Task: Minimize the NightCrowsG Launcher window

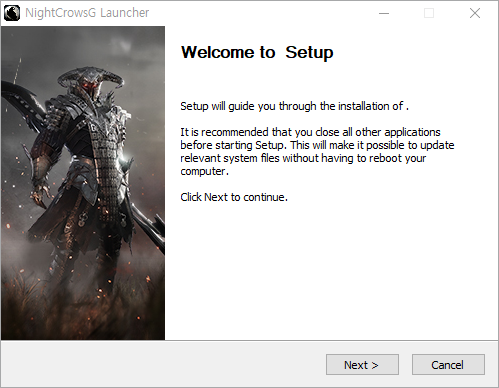Action: [x=384, y=13]
